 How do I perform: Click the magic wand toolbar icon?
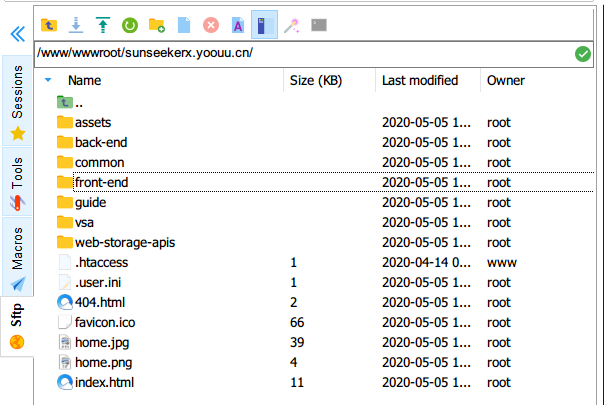pos(291,23)
